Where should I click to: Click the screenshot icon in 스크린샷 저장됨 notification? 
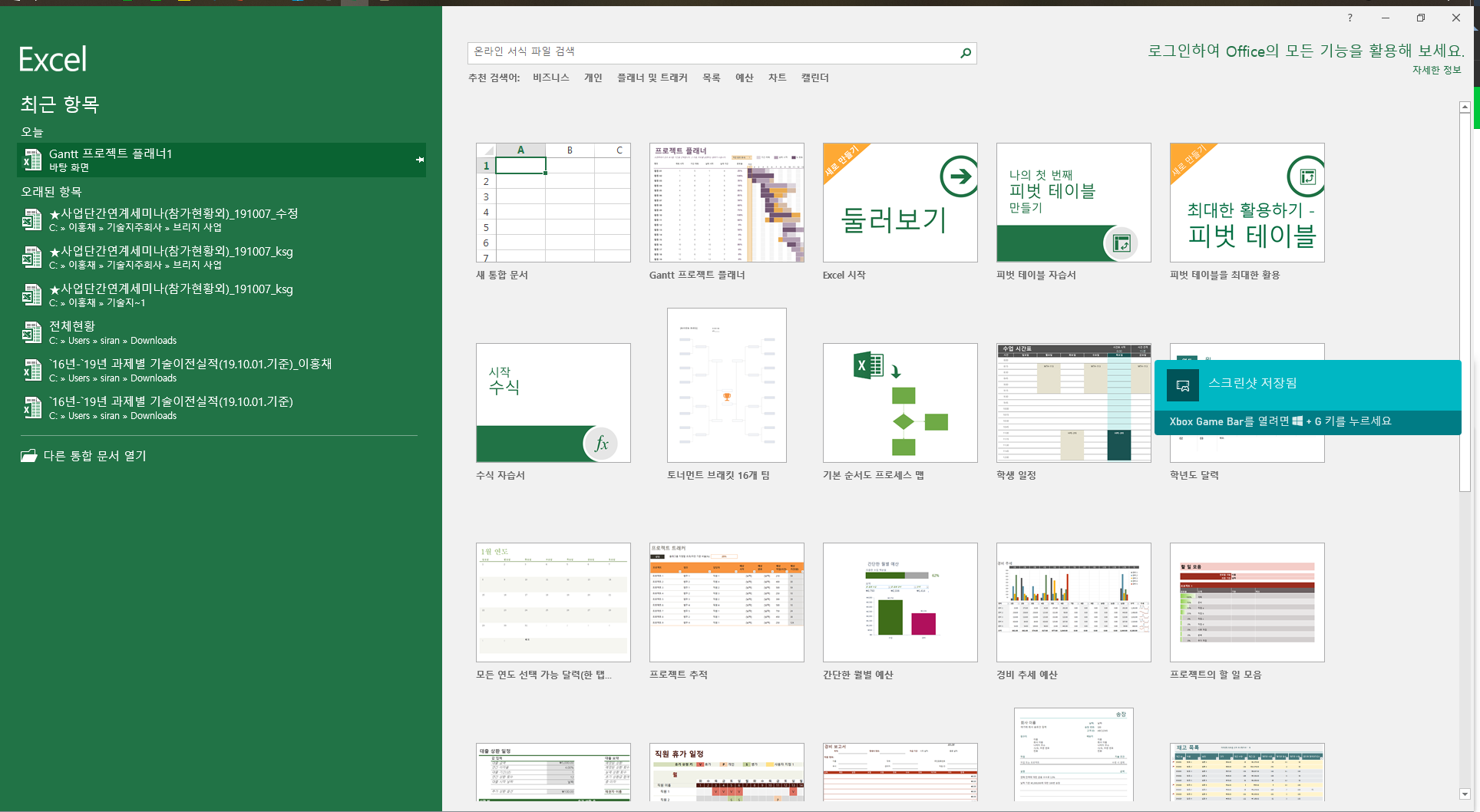(x=1183, y=385)
